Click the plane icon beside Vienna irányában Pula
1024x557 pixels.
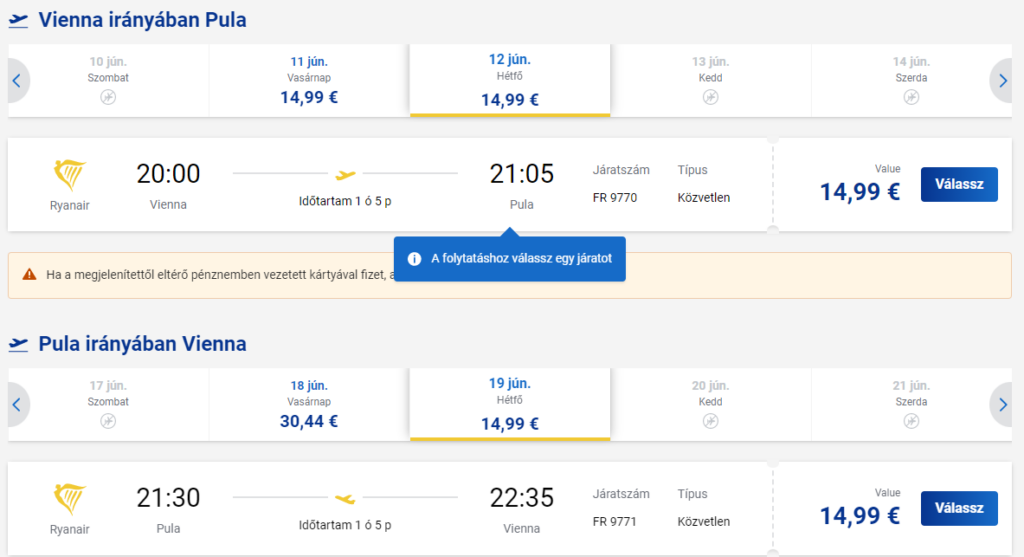[18, 20]
